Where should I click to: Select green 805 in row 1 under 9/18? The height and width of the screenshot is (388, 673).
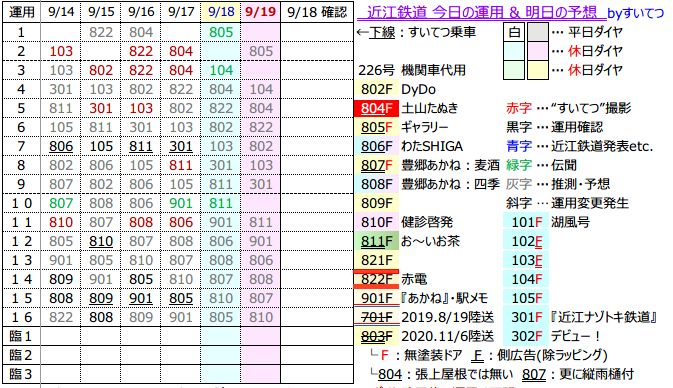(x=221, y=32)
